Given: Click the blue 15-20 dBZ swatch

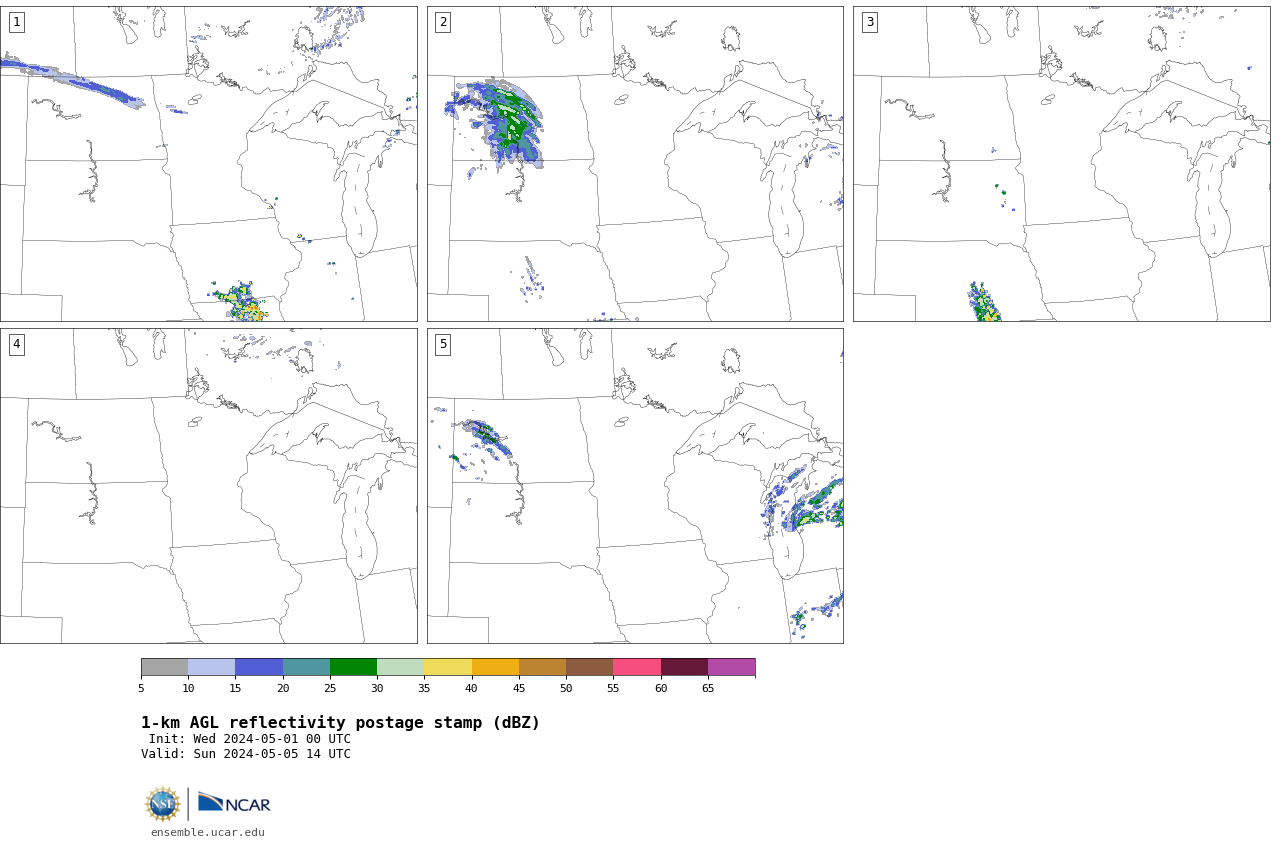Looking at the screenshot, I should (259, 667).
